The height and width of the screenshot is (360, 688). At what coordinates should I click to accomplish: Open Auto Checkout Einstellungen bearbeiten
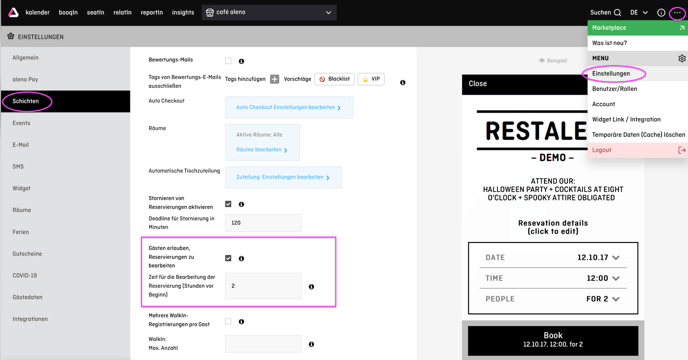pyautogui.click(x=289, y=108)
